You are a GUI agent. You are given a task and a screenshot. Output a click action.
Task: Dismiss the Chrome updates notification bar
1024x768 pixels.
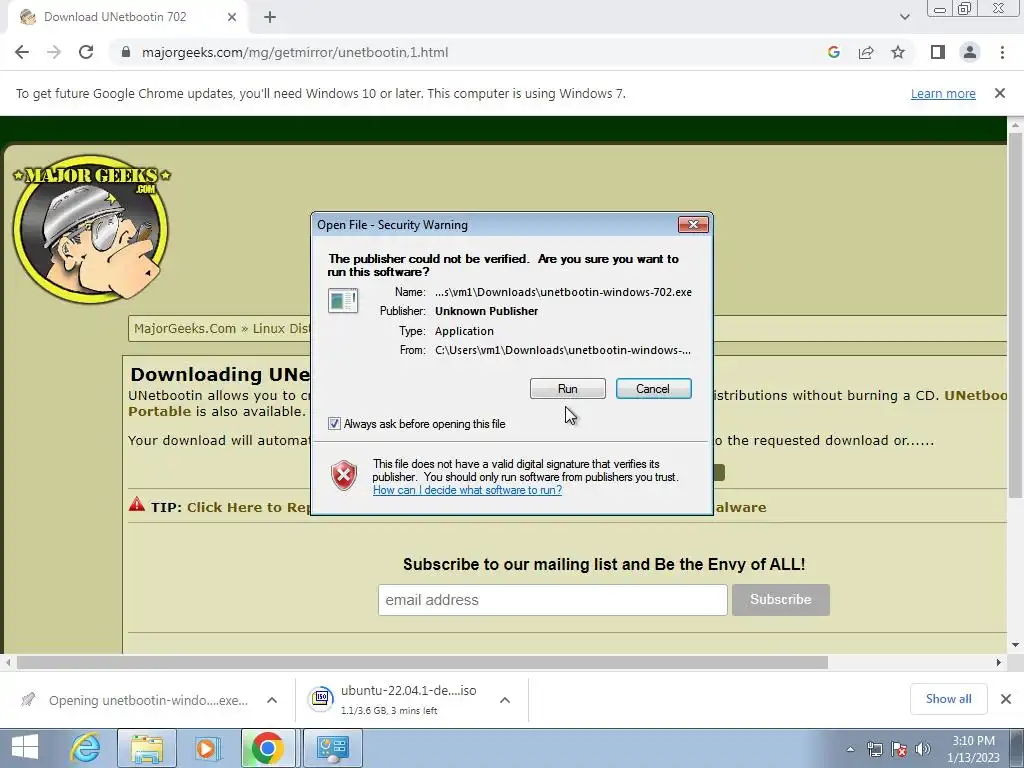pos(999,93)
